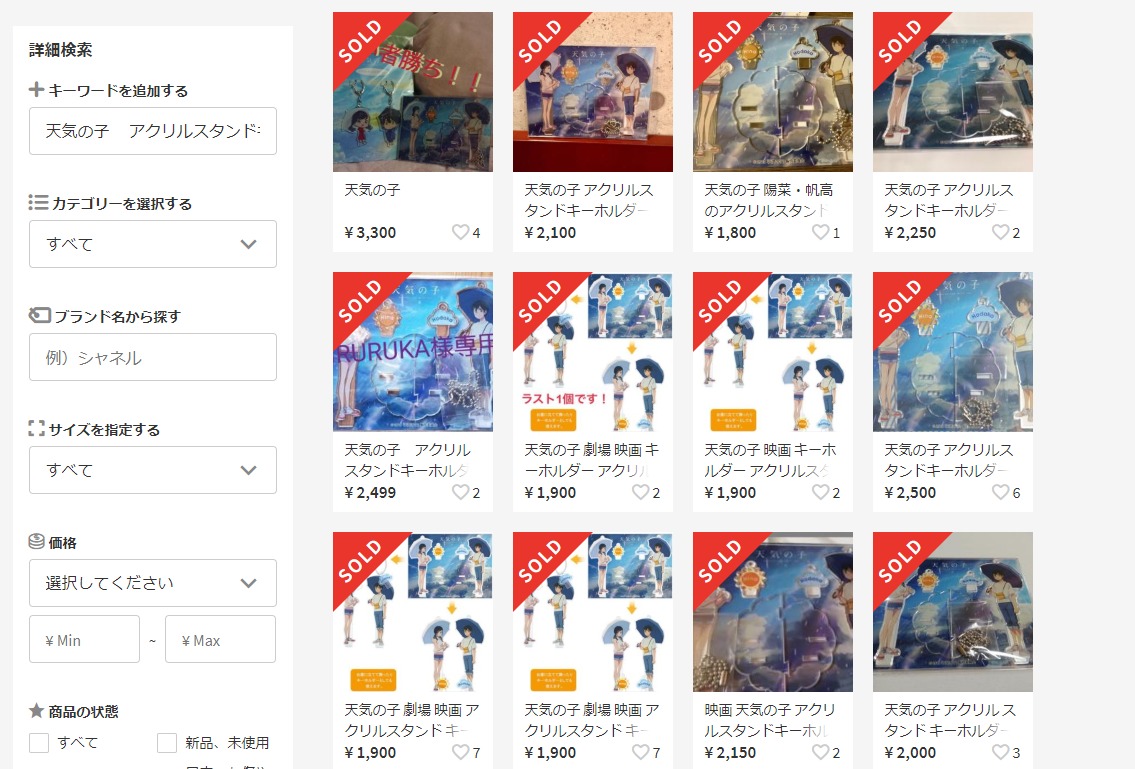The width and height of the screenshot is (1135, 769).
Task: Click the heart icon on the ¥1,800 listing
Action: [820, 232]
